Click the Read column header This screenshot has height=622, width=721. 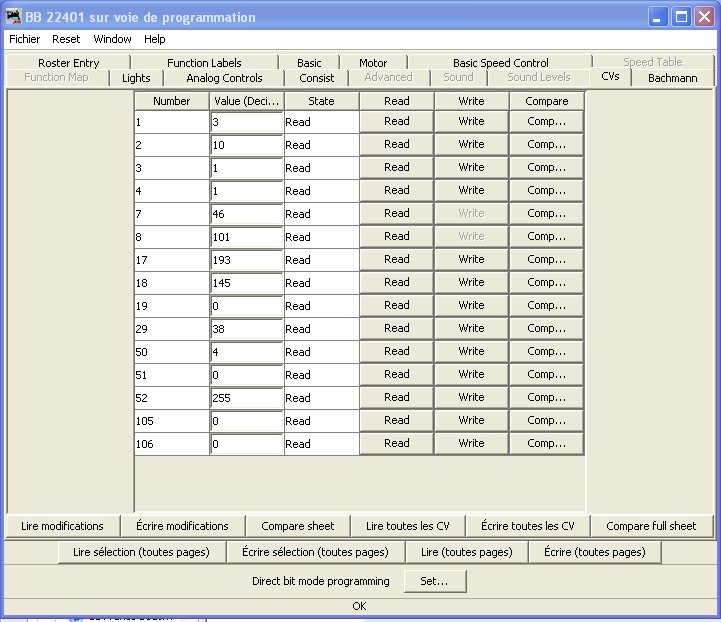pyautogui.click(x=396, y=101)
